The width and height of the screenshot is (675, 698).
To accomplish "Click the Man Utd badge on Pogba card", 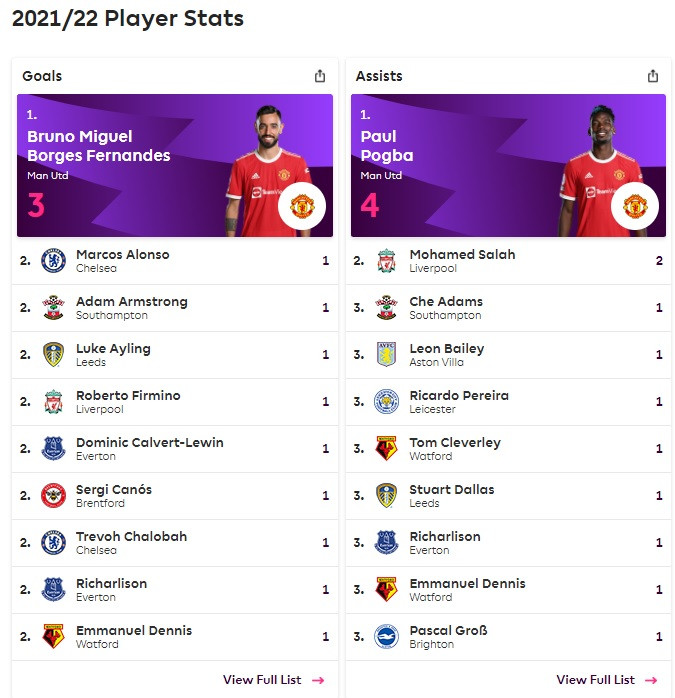I will (x=635, y=206).
